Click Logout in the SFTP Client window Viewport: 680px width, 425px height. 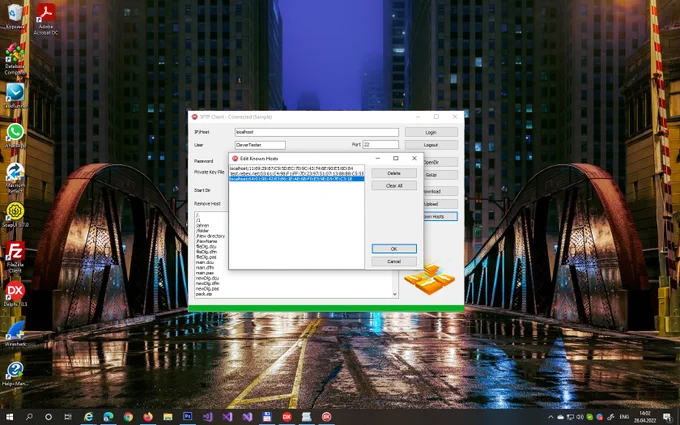coord(431,145)
